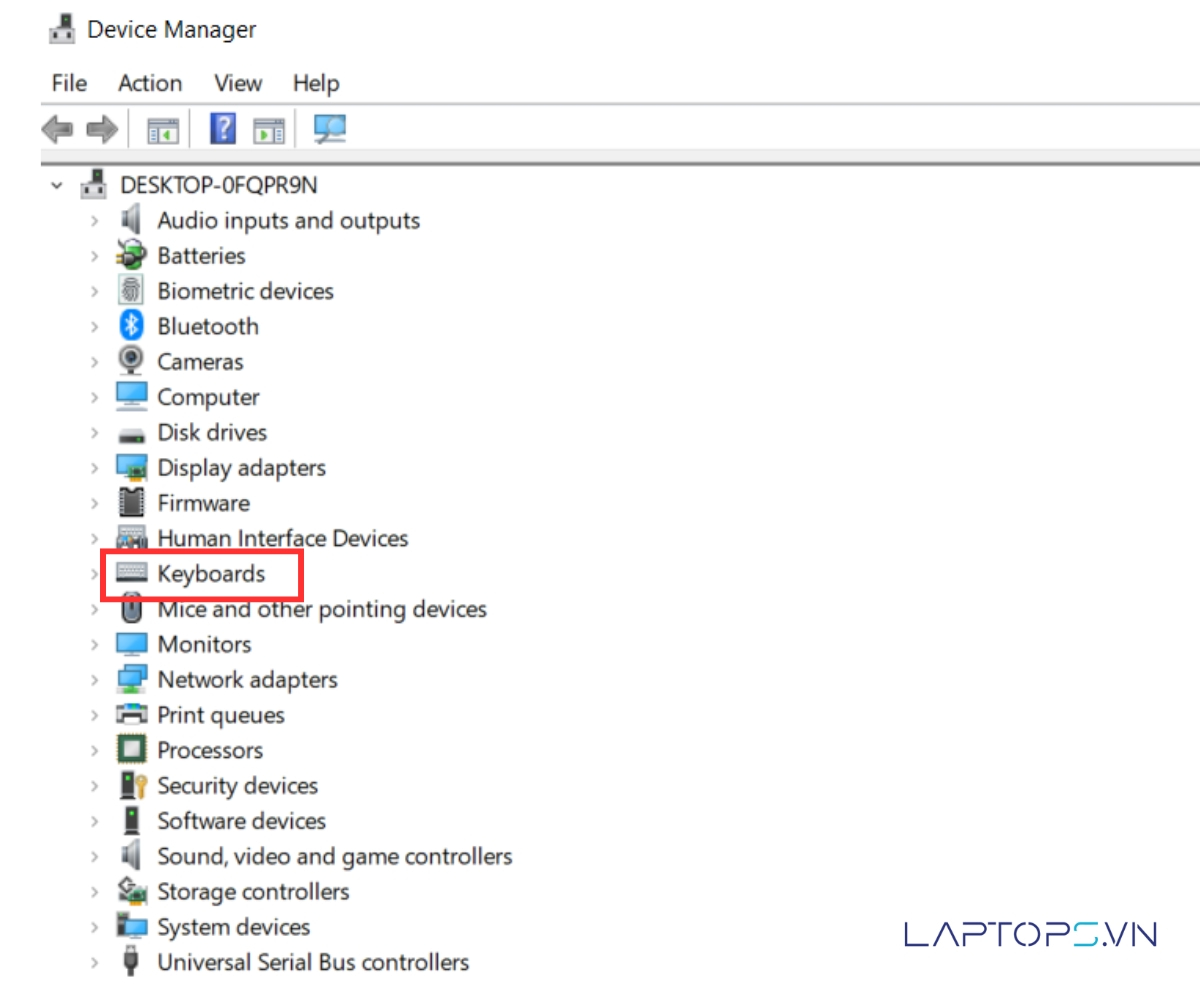
Task: Click the Bluetooth device category icon
Action: pos(132,326)
